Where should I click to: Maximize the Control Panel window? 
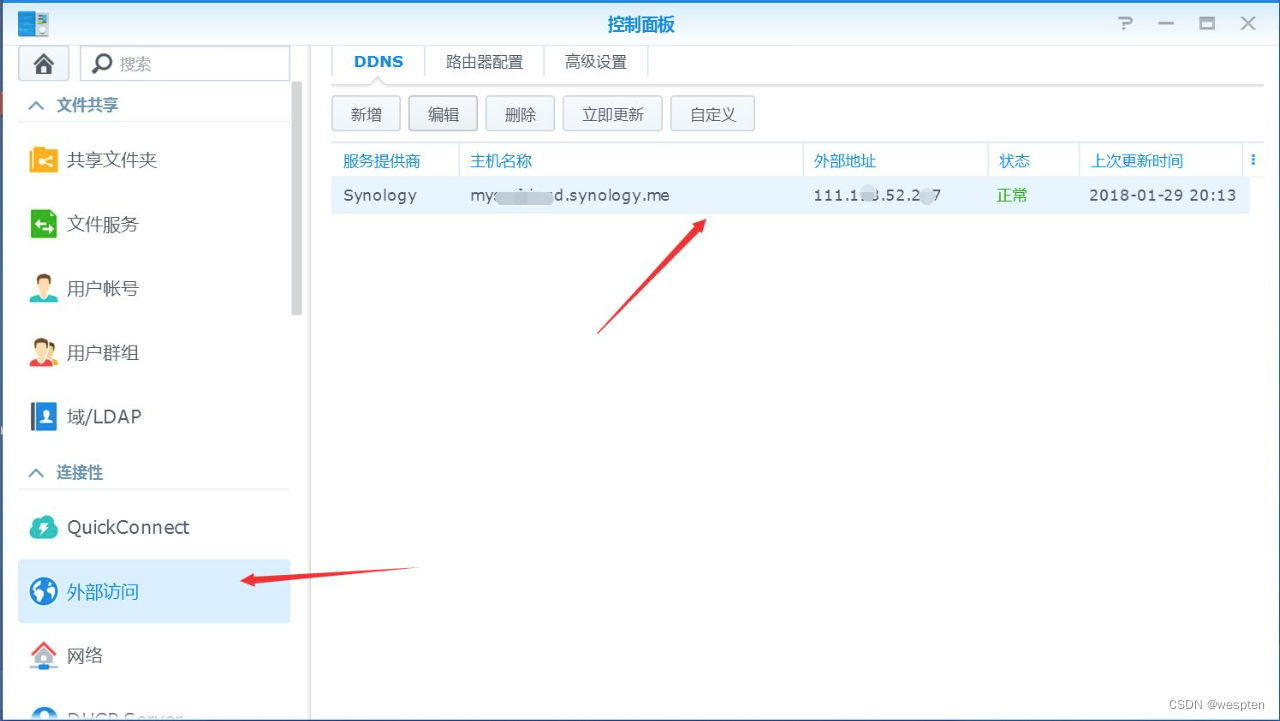[x=1207, y=24]
